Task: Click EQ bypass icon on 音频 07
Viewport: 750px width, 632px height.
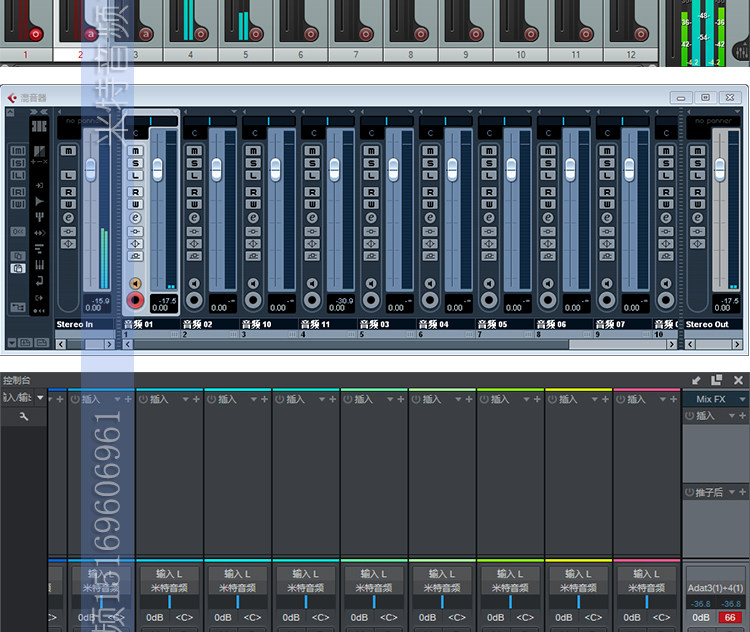Action: pos(607,244)
